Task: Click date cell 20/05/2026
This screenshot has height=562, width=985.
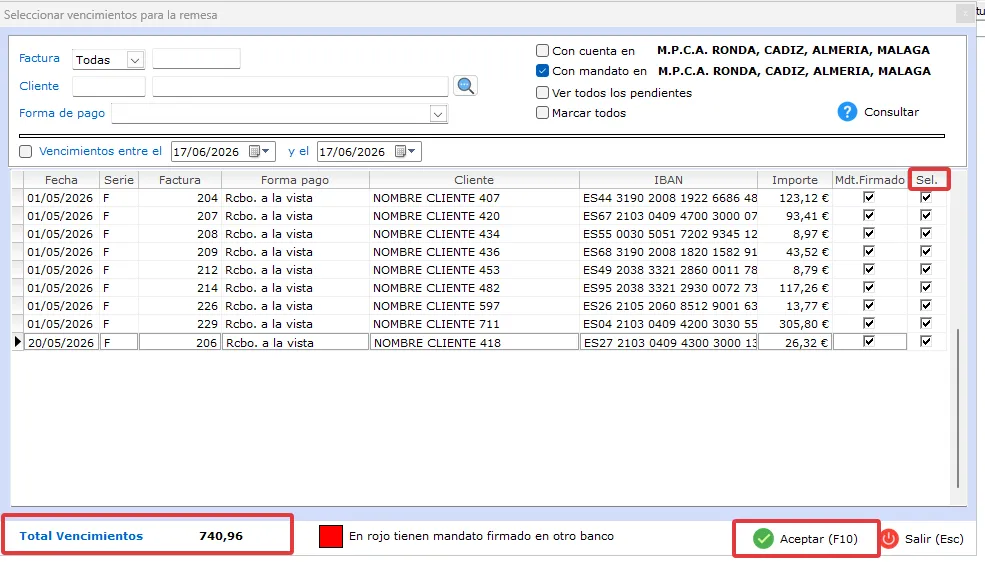Action: pyautogui.click(x=61, y=343)
